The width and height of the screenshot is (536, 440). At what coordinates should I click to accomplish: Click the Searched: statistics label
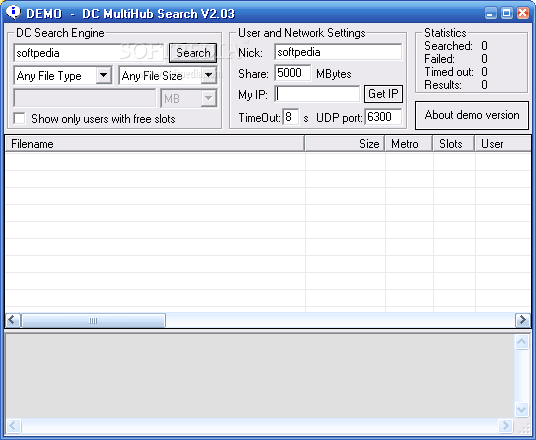(448, 46)
